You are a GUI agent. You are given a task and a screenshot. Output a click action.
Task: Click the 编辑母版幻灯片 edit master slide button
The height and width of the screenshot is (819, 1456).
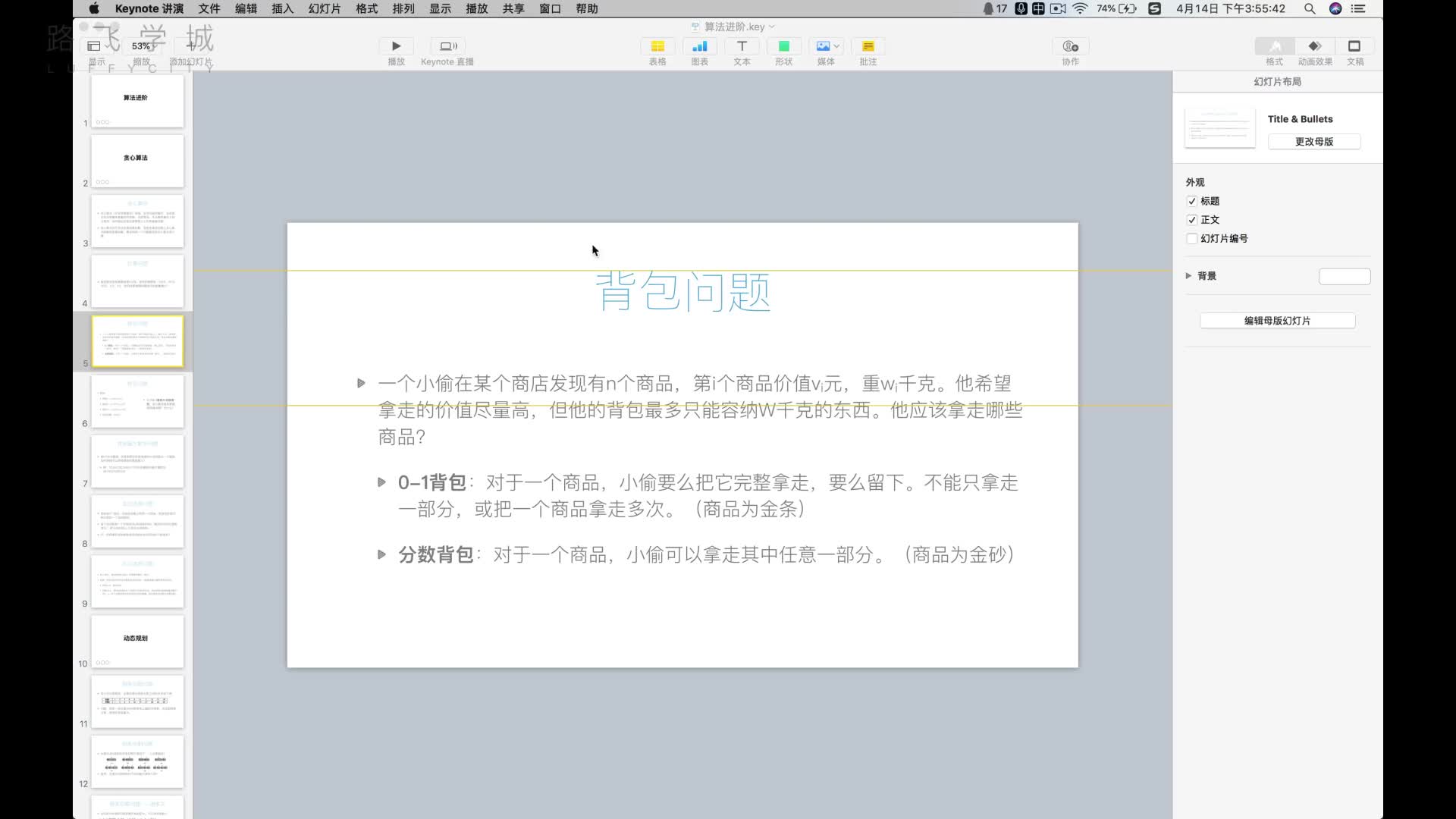coord(1277,321)
